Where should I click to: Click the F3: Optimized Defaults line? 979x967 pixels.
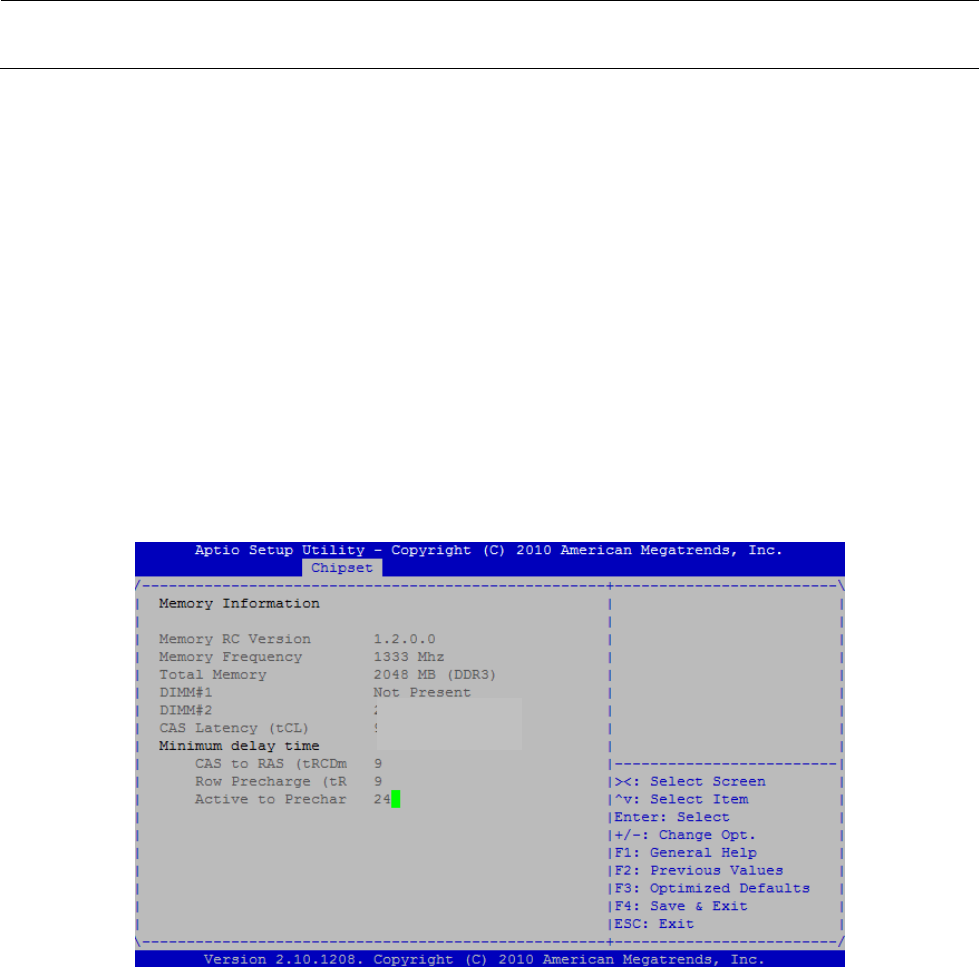[712, 888]
